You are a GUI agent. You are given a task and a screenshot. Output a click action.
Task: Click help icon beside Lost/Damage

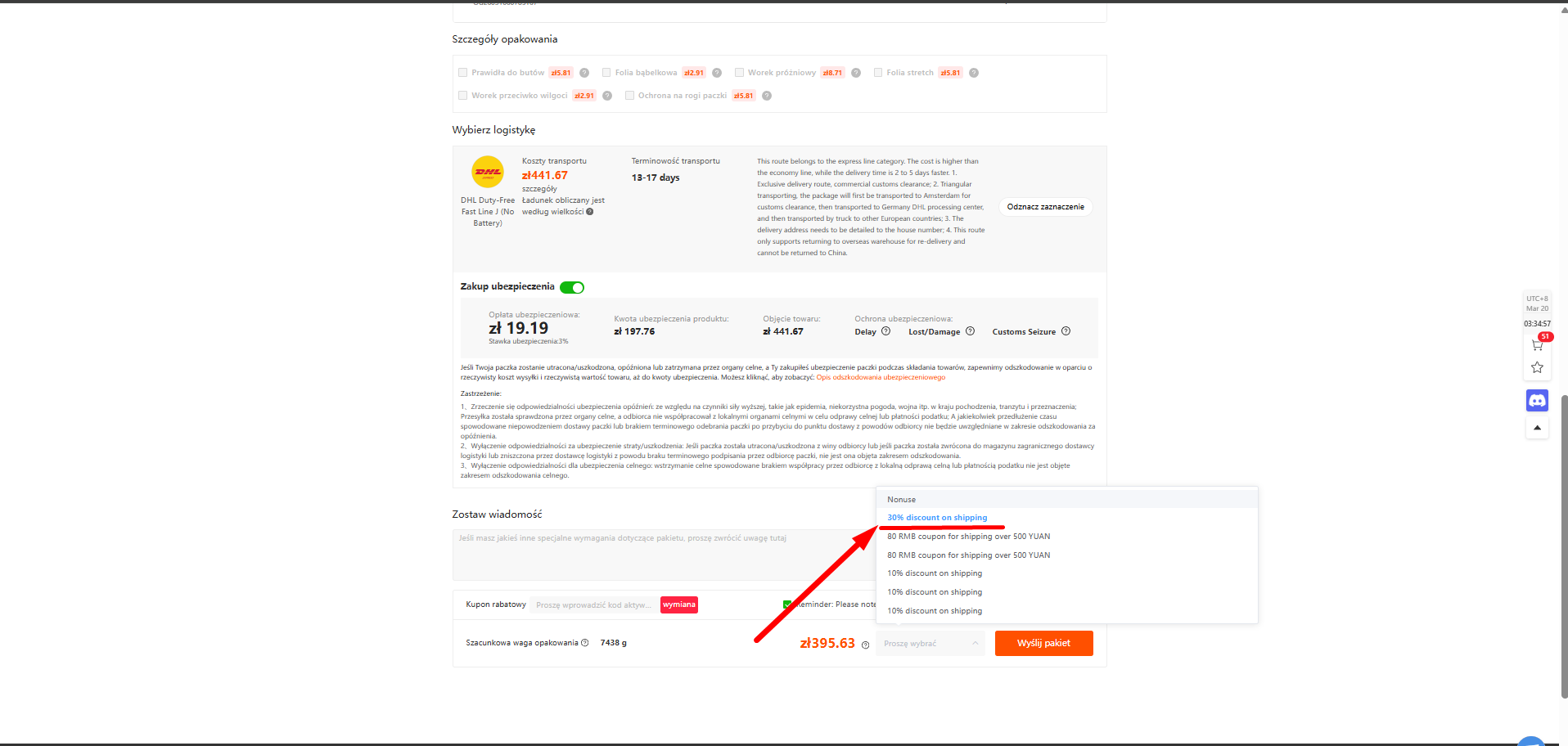tap(970, 331)
